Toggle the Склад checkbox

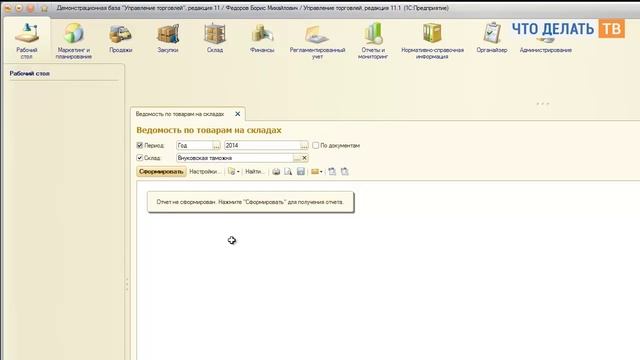[140, 158]
